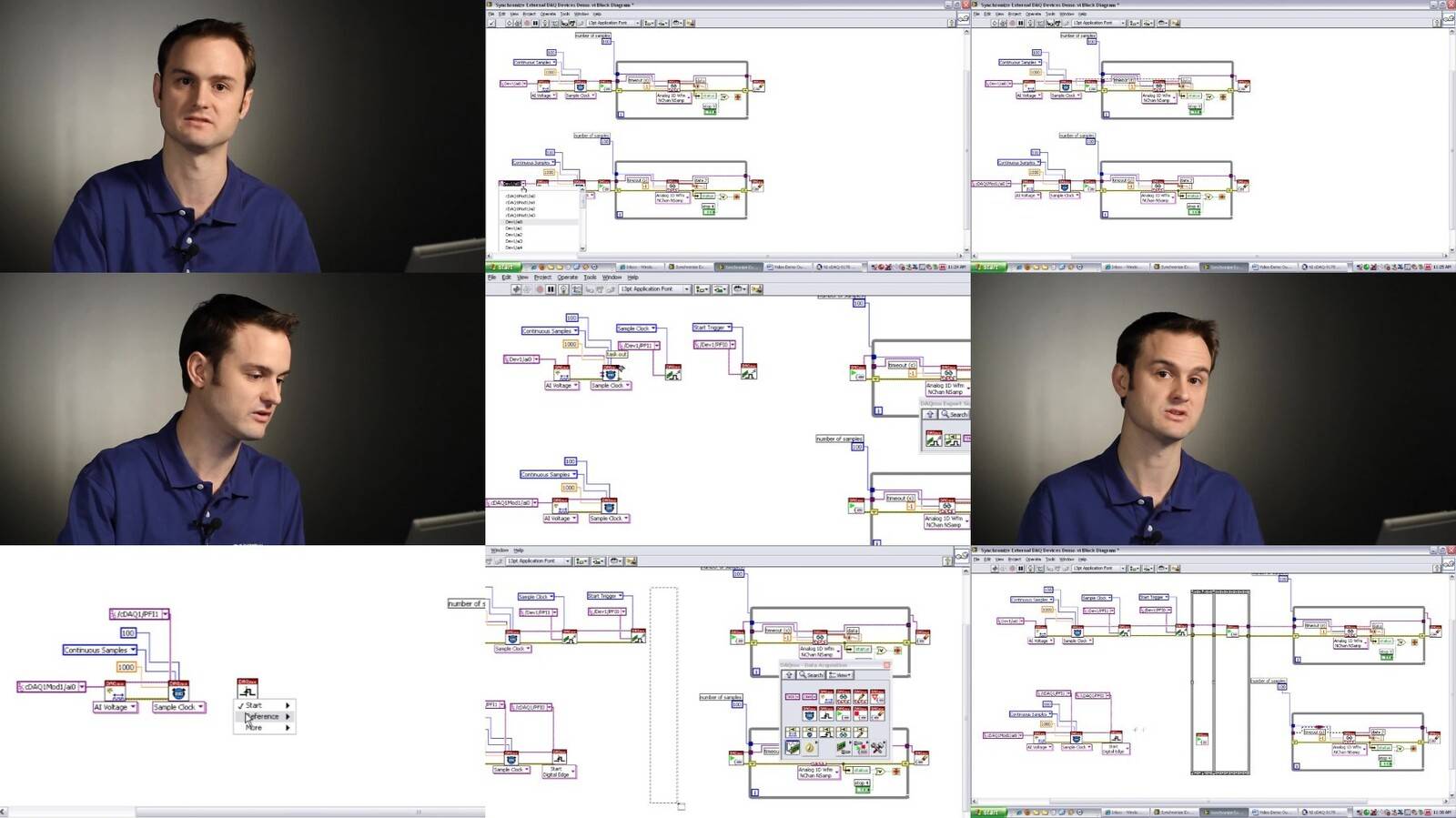Choose Reference in bottom-left context menu
The image size is (1456, 818).
click(264, 716)
